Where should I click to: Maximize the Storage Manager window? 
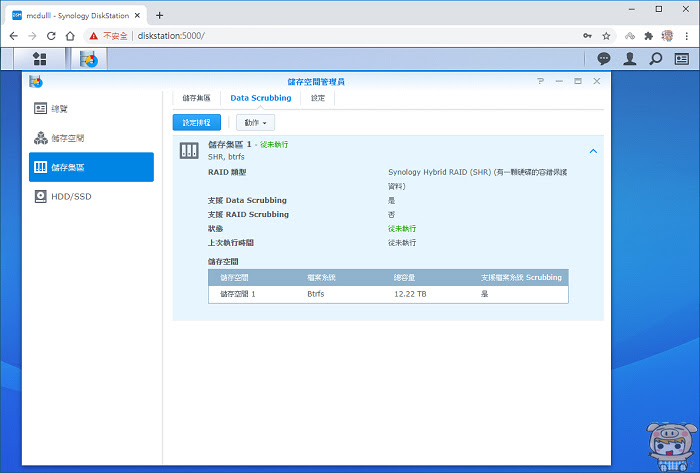(578, 81)
